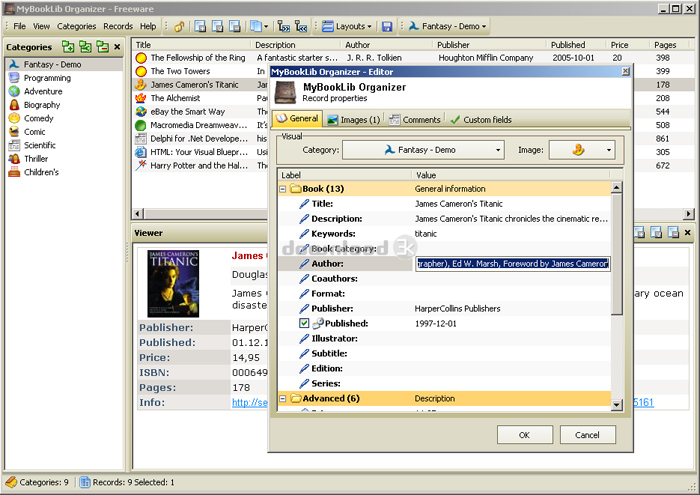Open the Records menu
This screenshot has height=495, width=700.
(118, 26)
